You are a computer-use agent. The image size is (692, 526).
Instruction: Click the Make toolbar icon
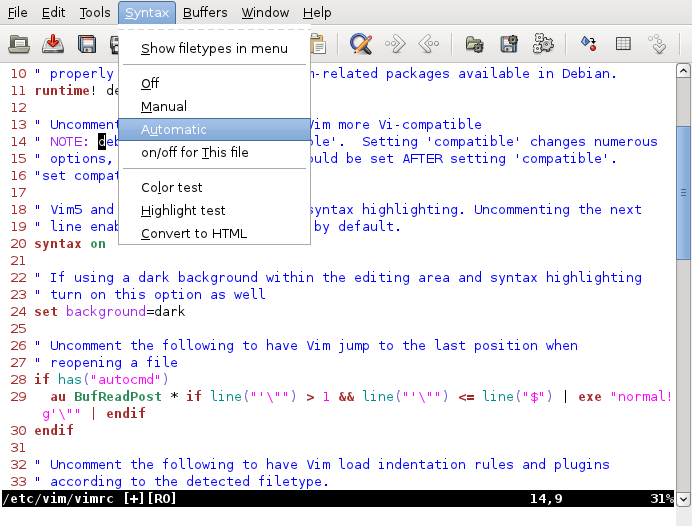coord(589,44)
